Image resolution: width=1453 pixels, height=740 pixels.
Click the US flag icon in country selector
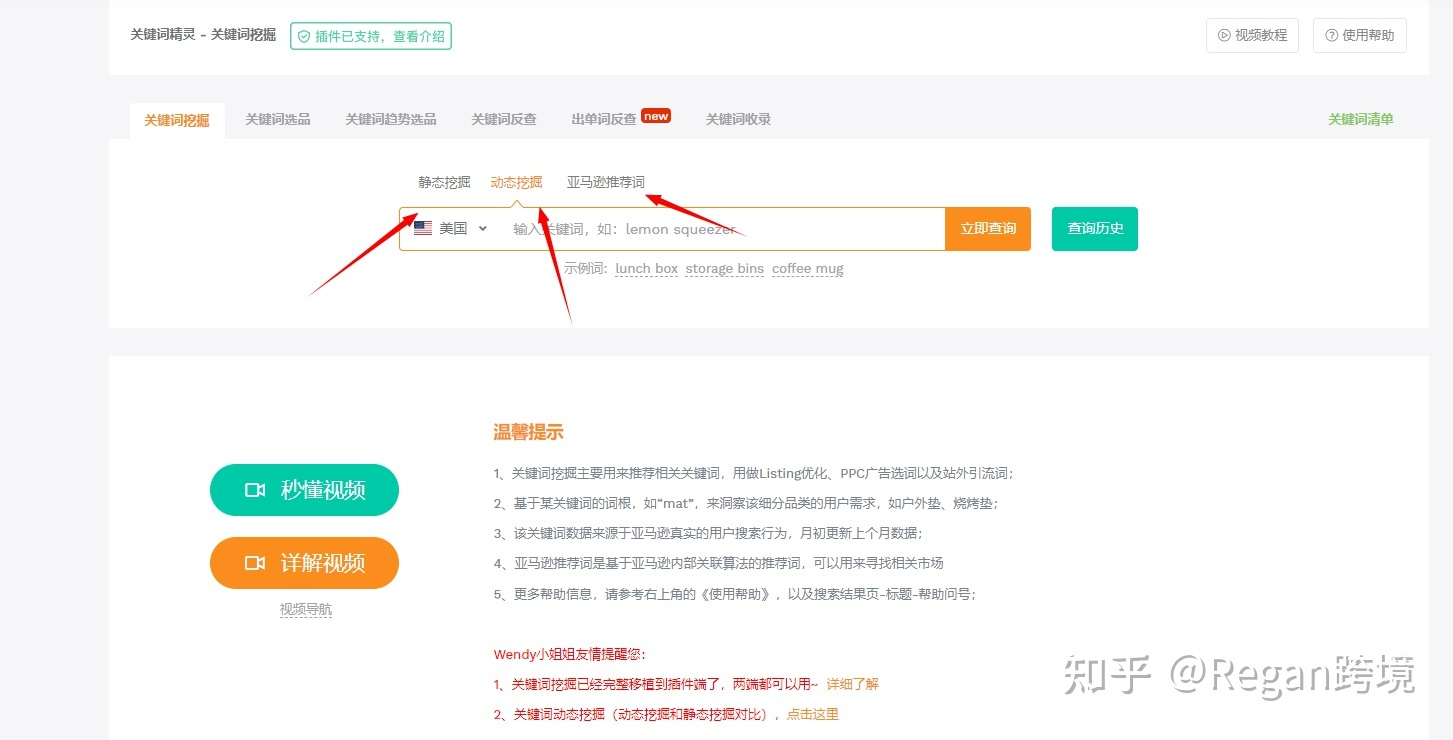pyautogui.click(x=422, y=228)
